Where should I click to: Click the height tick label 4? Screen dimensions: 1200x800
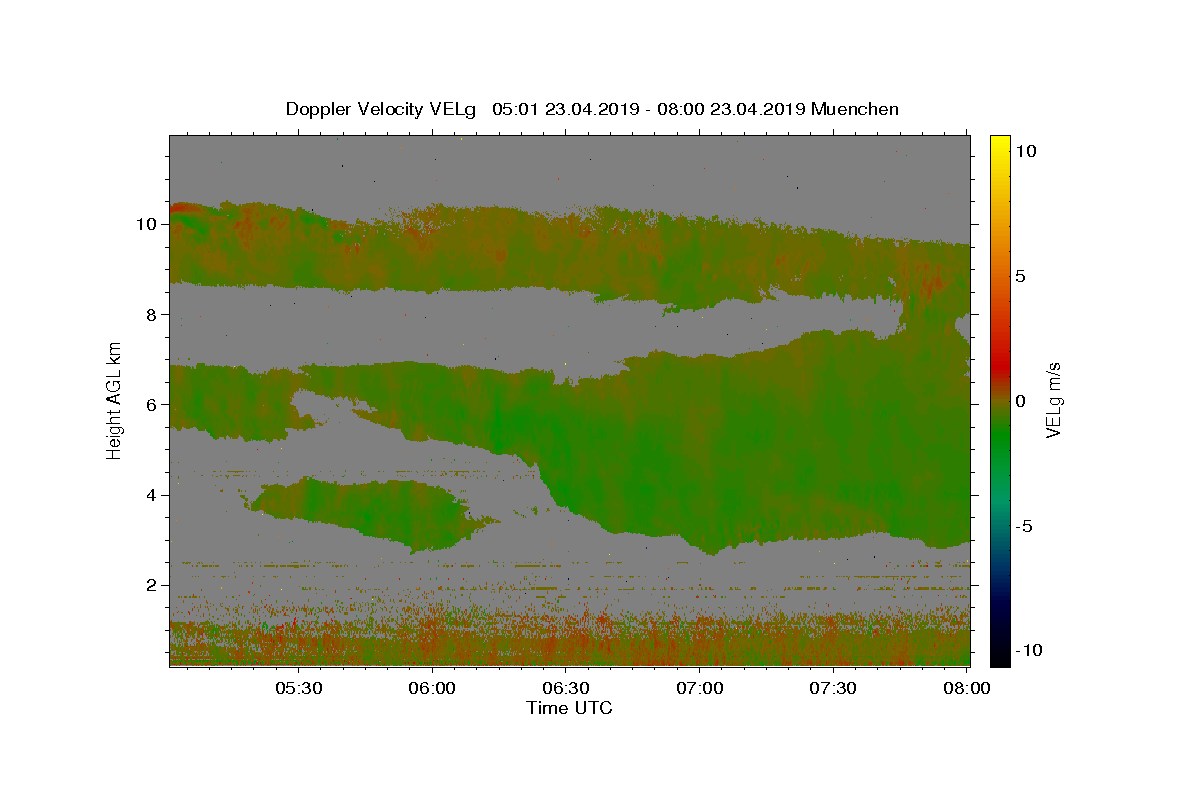coord(151,494)
